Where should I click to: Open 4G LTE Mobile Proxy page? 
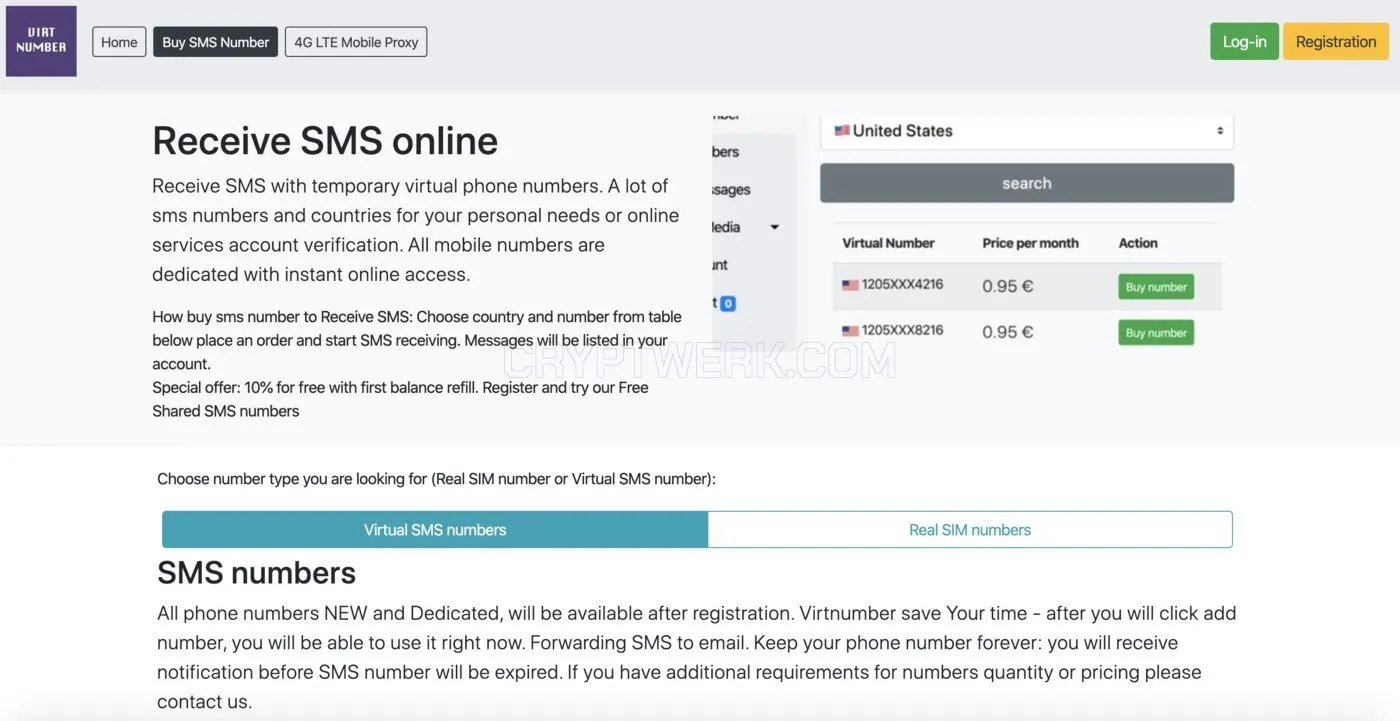coord(356,42)
